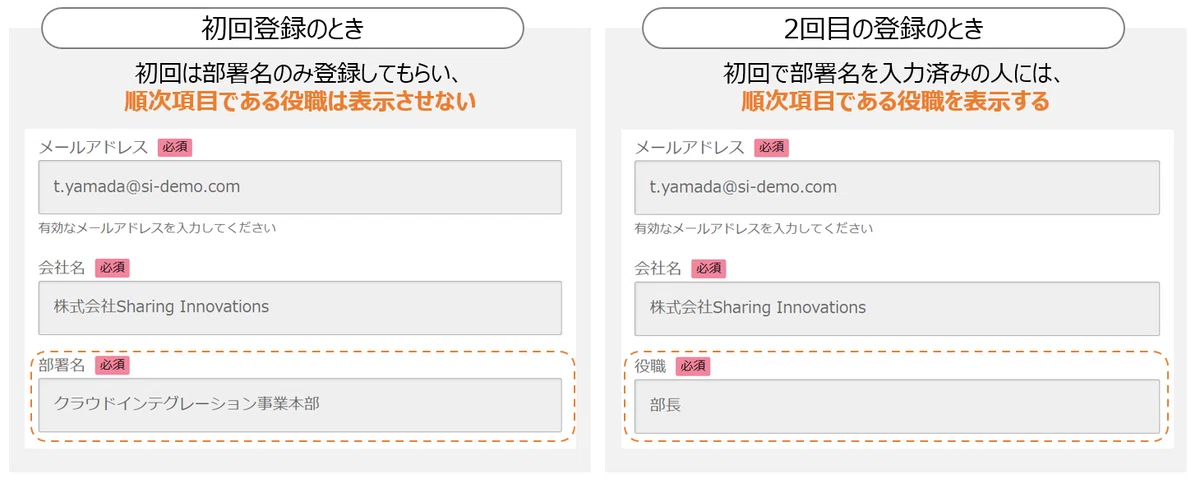Click orange text 順次項目である役職は表示させない

(300, 101)
